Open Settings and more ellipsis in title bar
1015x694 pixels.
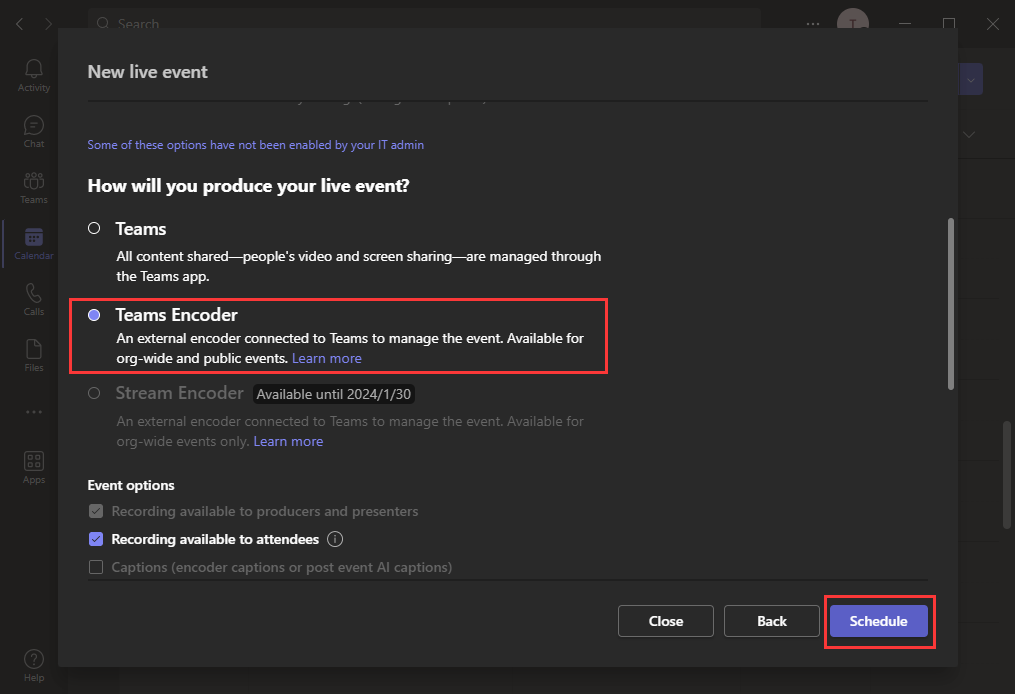pyautogui.click(x=813, y=24)
